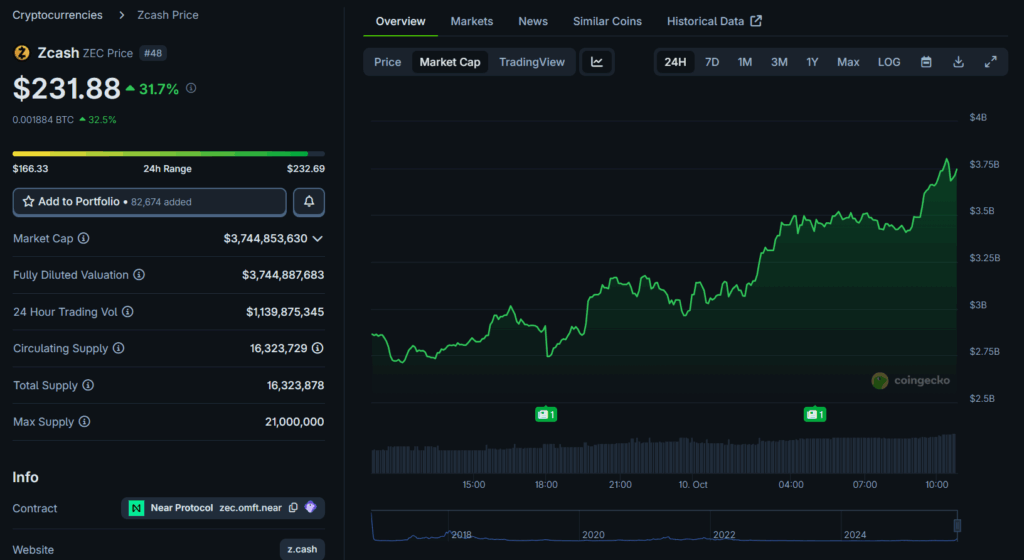Expand the chart to fullscreen

[990, 62]
